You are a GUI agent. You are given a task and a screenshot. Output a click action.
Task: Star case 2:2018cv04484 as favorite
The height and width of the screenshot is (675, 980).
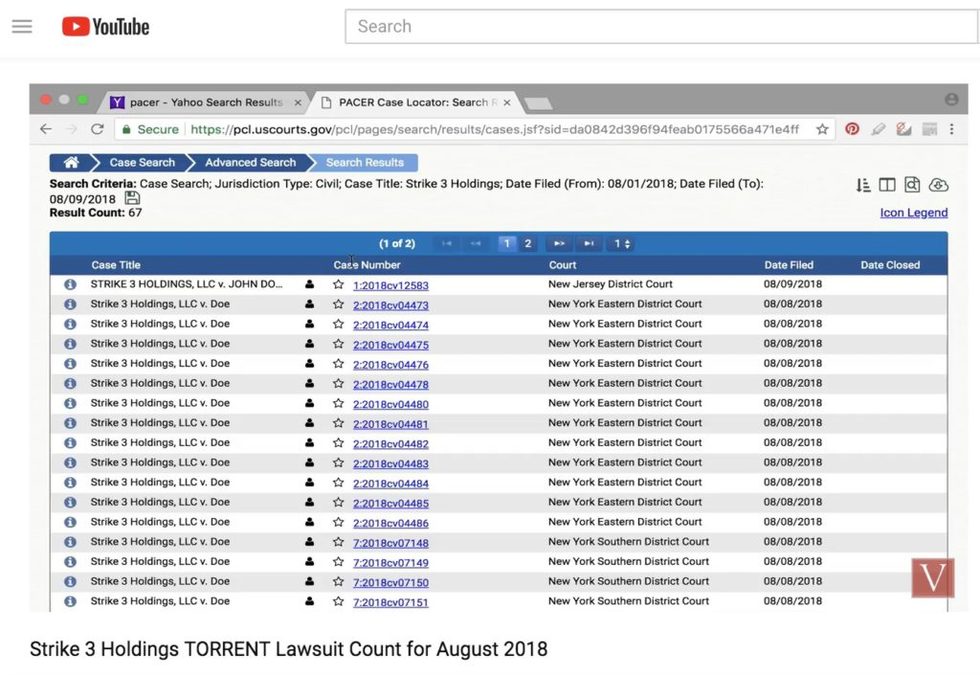pos(338,482)
